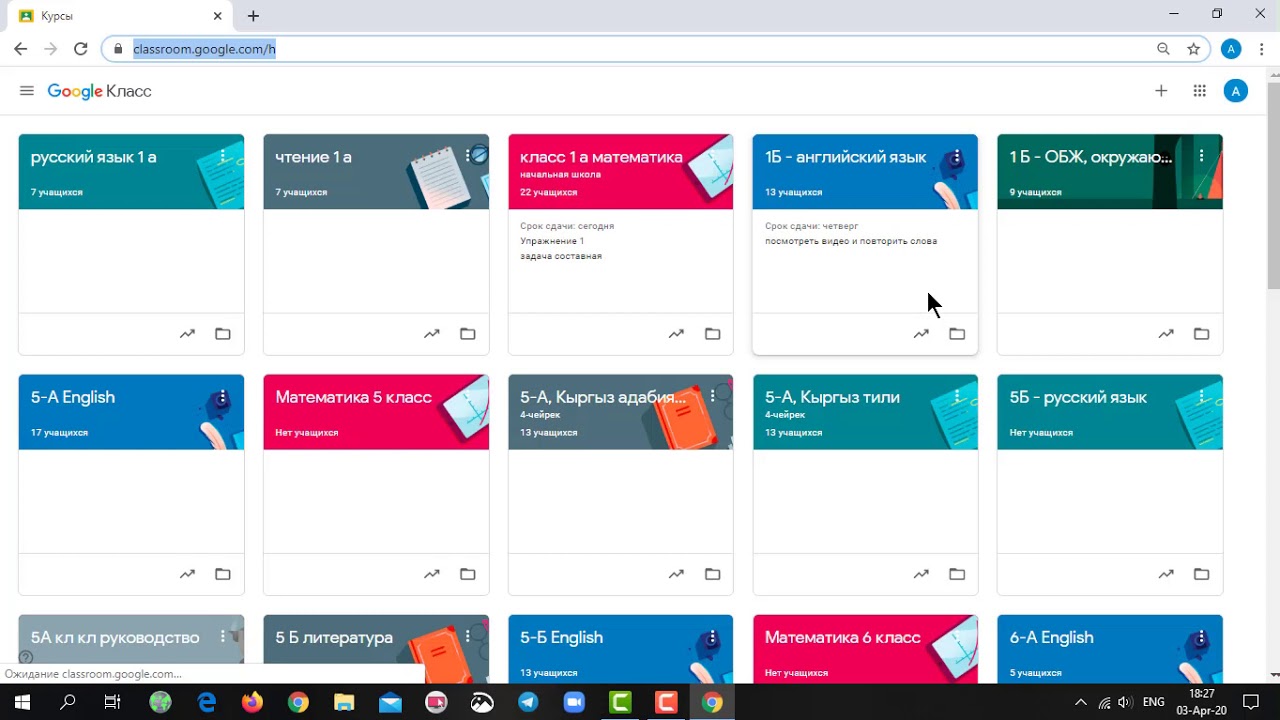This screenshot has width=1280, height=720.
Task: Open the 5-A English course
Action: pos(72,397)
